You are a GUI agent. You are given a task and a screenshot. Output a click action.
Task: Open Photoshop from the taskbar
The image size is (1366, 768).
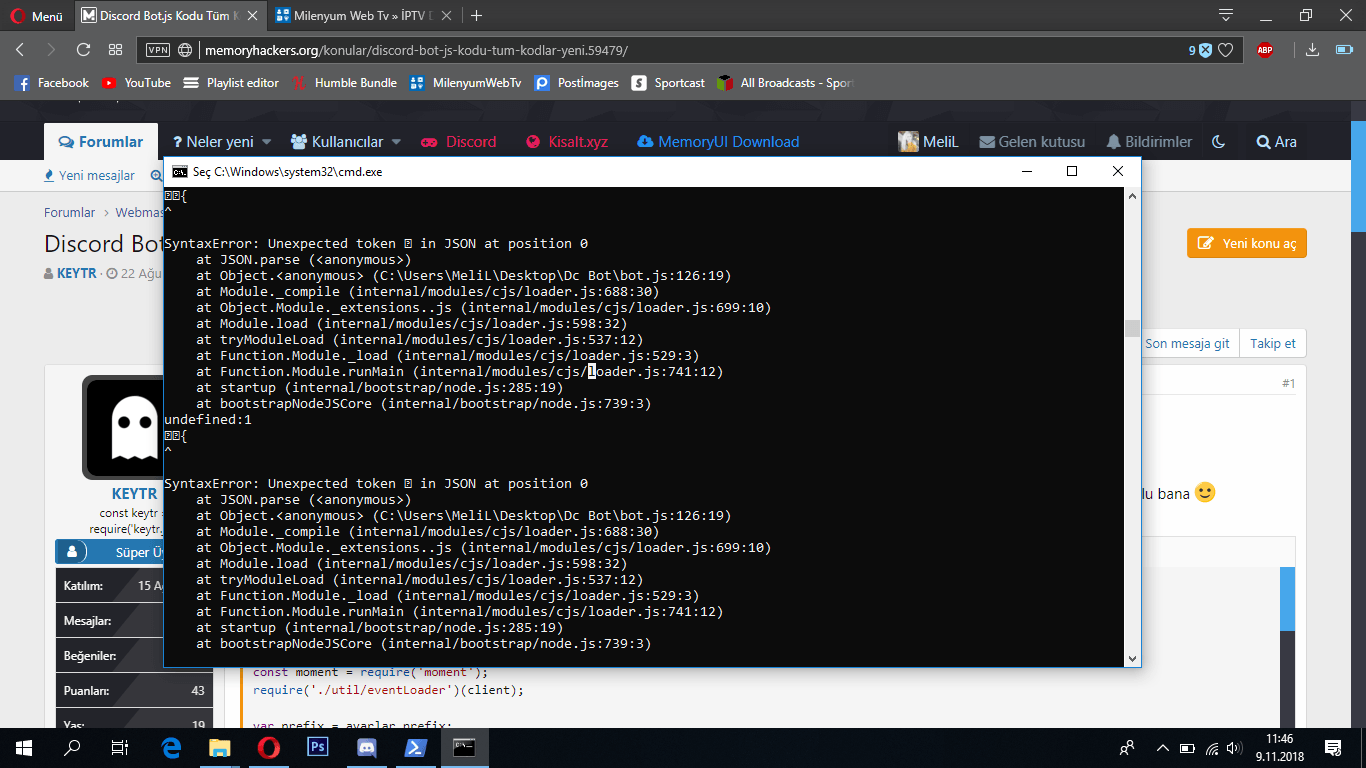point(318,747)
